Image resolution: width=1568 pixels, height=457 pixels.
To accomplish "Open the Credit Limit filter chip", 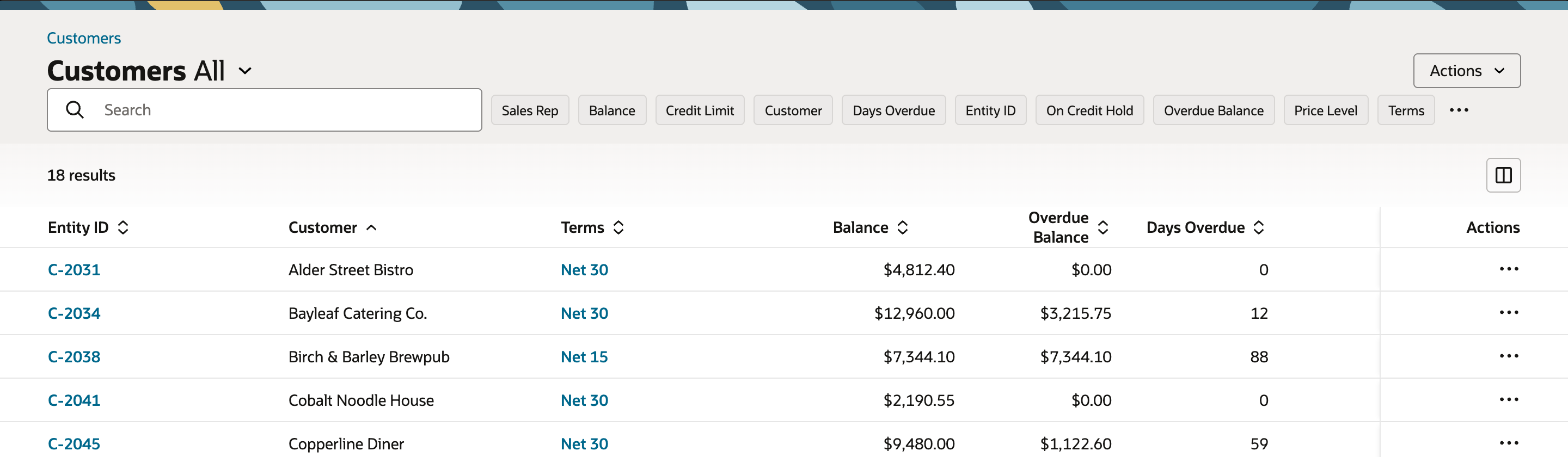I will [x=700, y=110].
